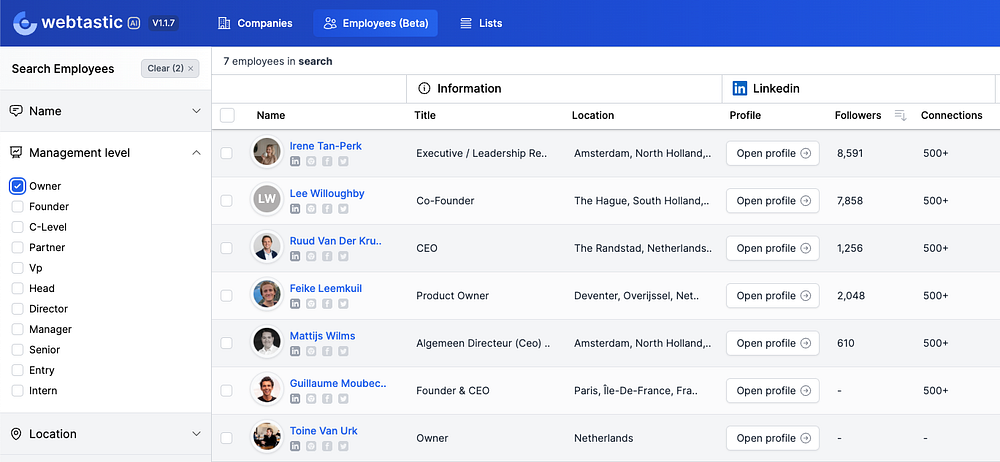Open profile for Guillaume Moubec
1000x462 pixels.
point(772,391)
